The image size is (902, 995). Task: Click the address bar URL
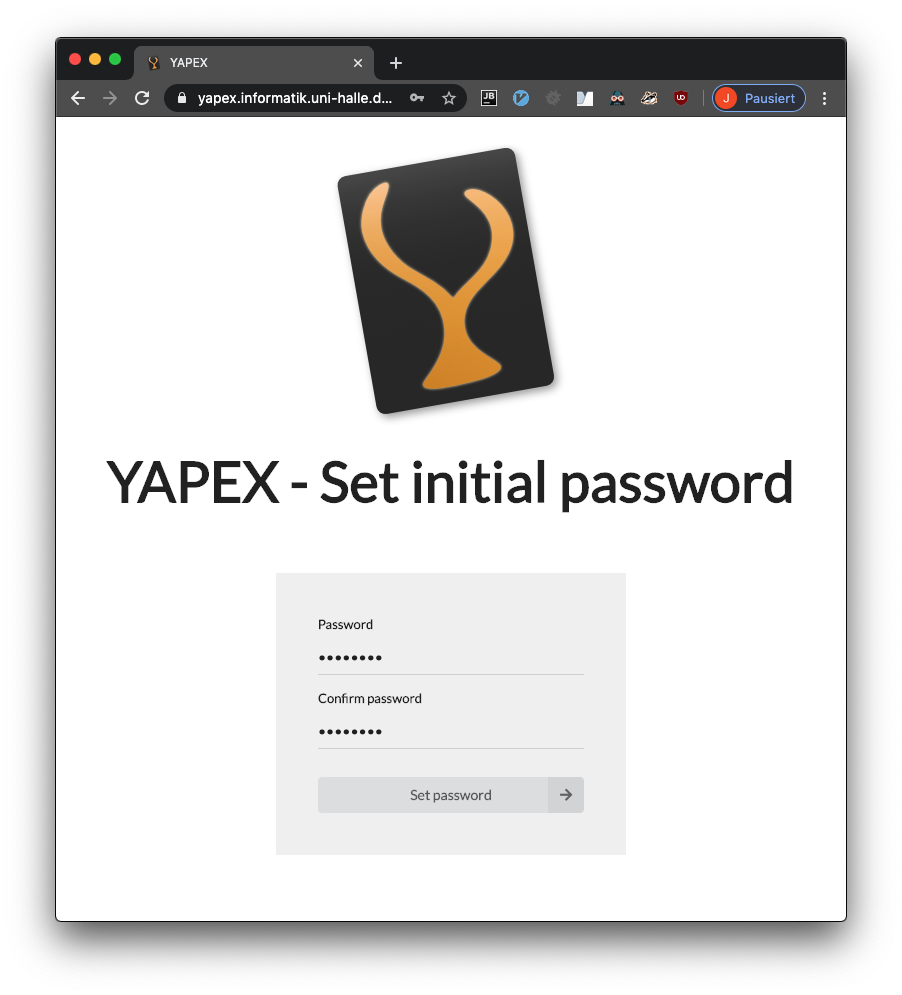click(x=295, y=98)
